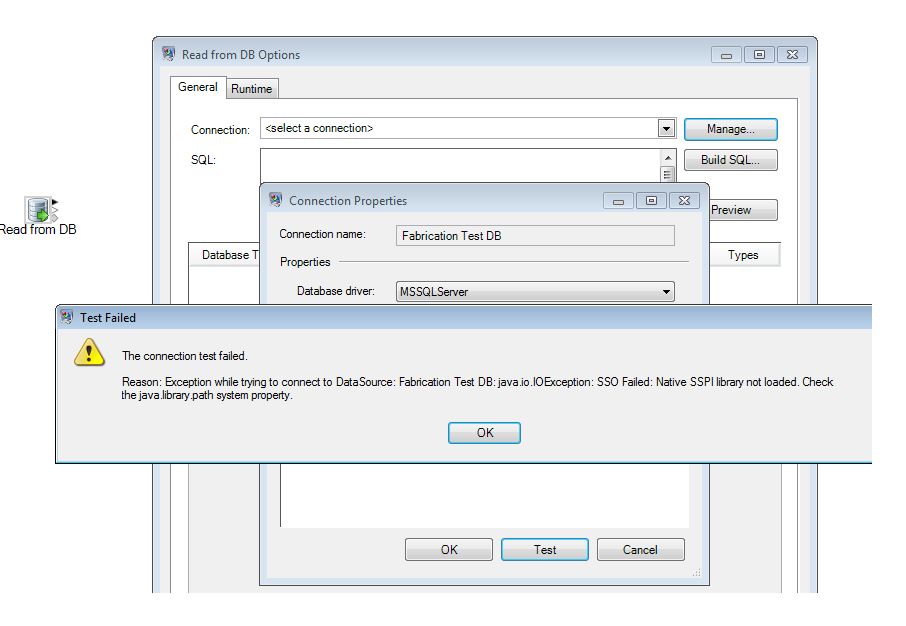Cancel the Connection Properties dialog

tap(640, 549)
